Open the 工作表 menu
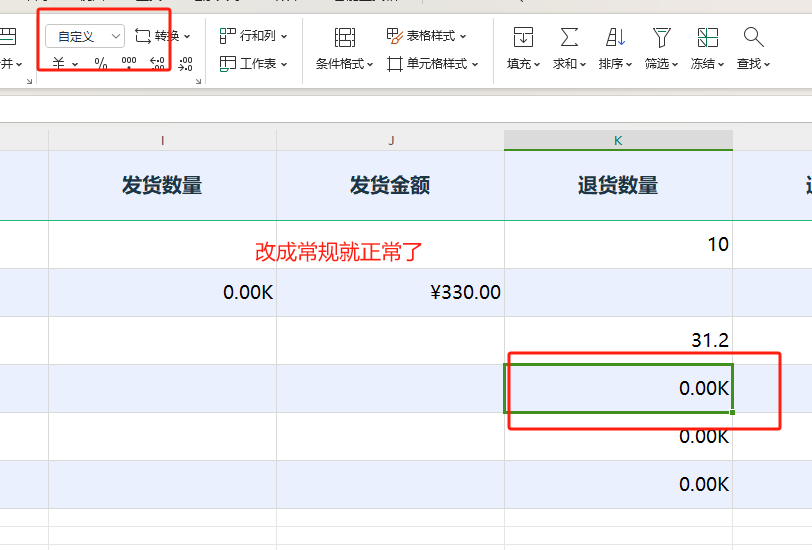The image size is (812, 550). point(253,64)
